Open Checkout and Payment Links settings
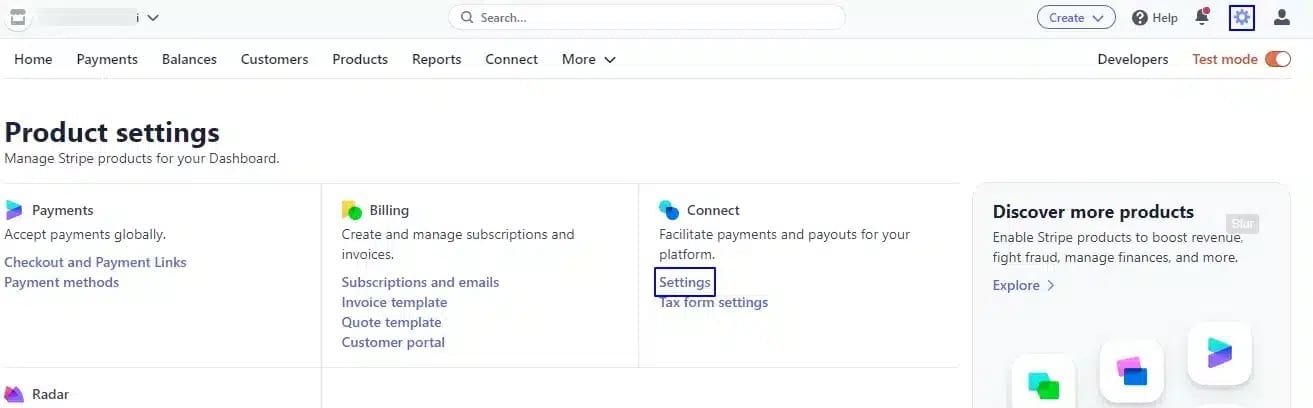This screenshot has width=1313, height=408. click(x=95, y=262)
